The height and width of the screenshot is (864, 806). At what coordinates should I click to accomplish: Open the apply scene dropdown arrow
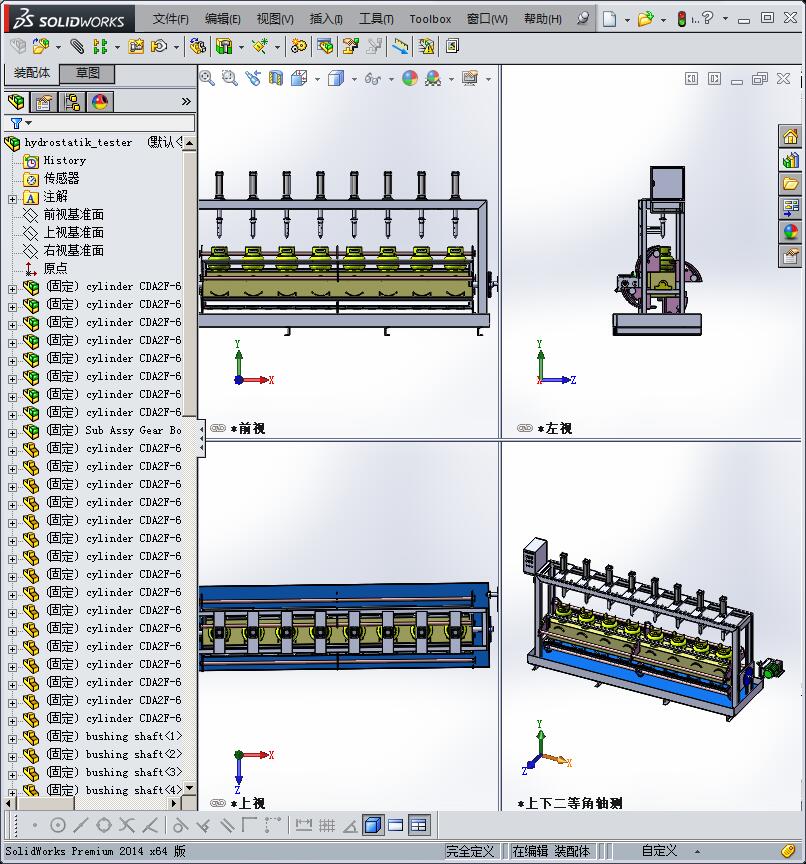[x=451, y=79]
